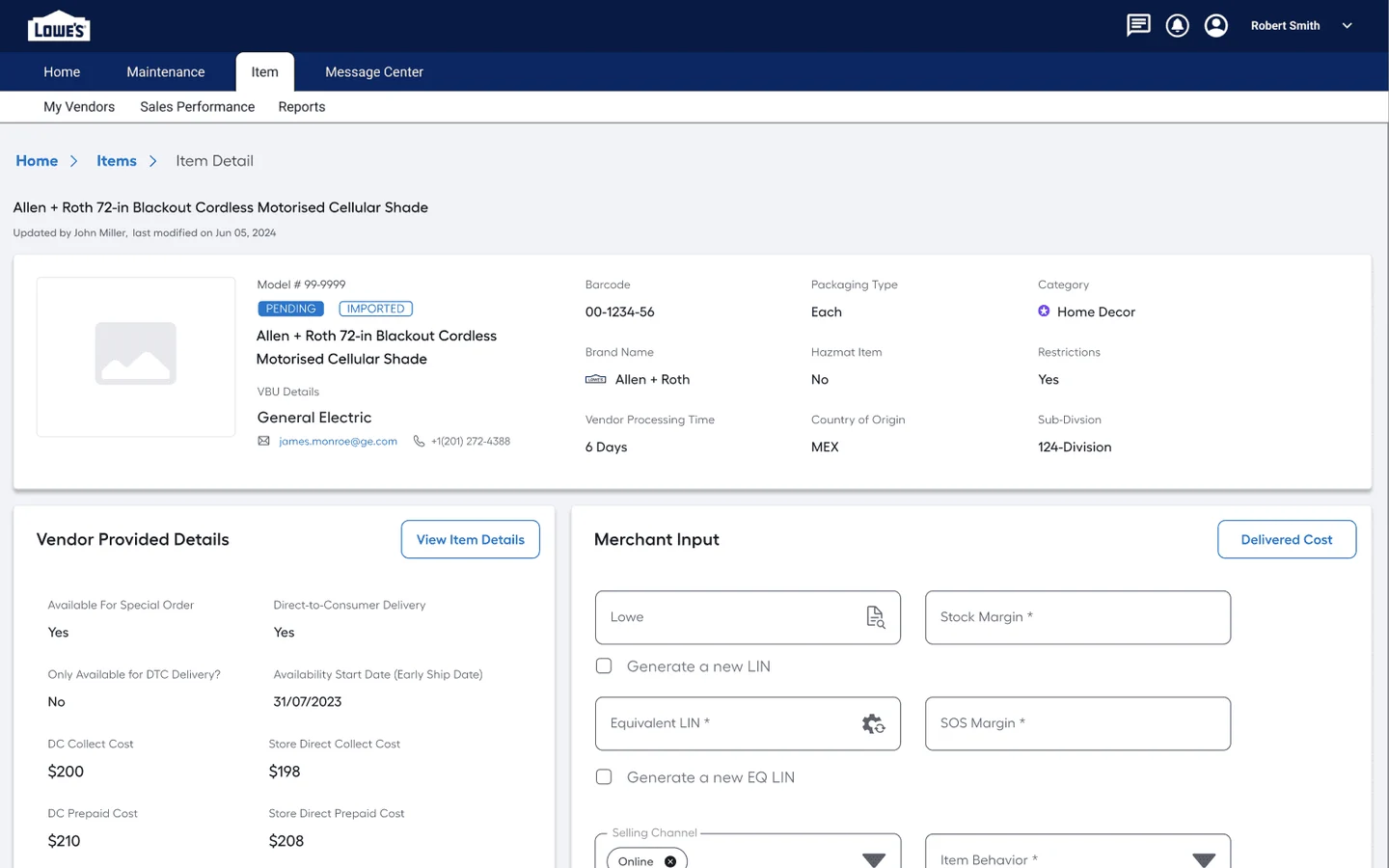Enable Generate a new LIN checkbox
The image size is (1389, 868).
[604, 666]
